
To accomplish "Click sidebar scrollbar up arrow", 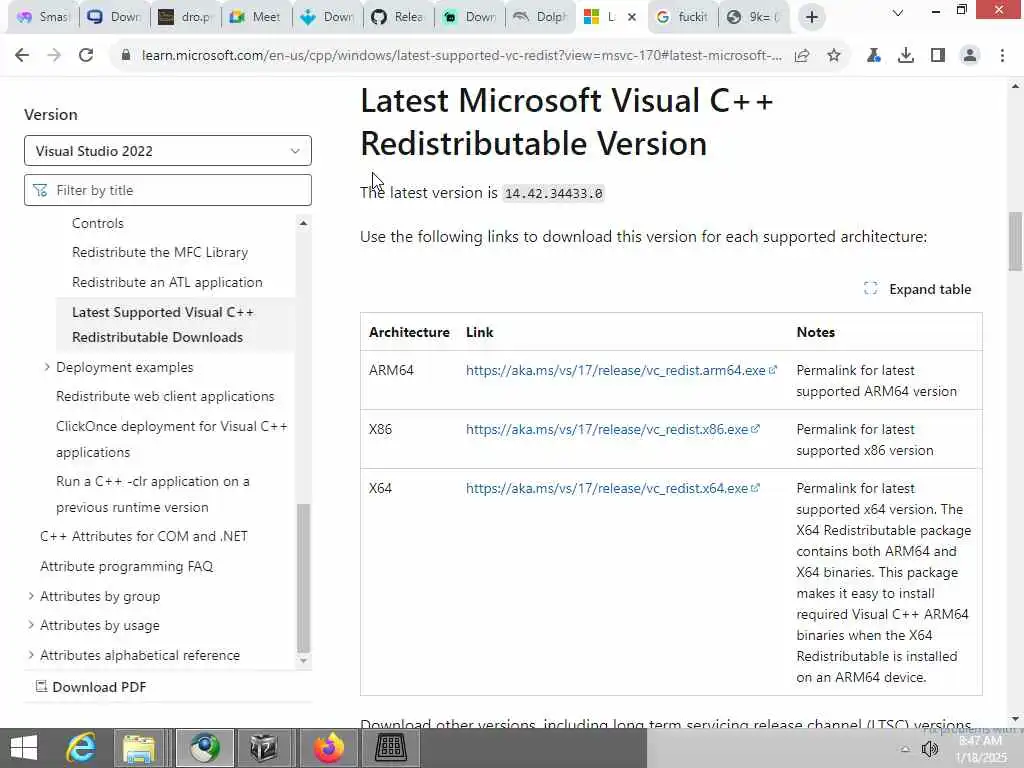I will point(303,223).
